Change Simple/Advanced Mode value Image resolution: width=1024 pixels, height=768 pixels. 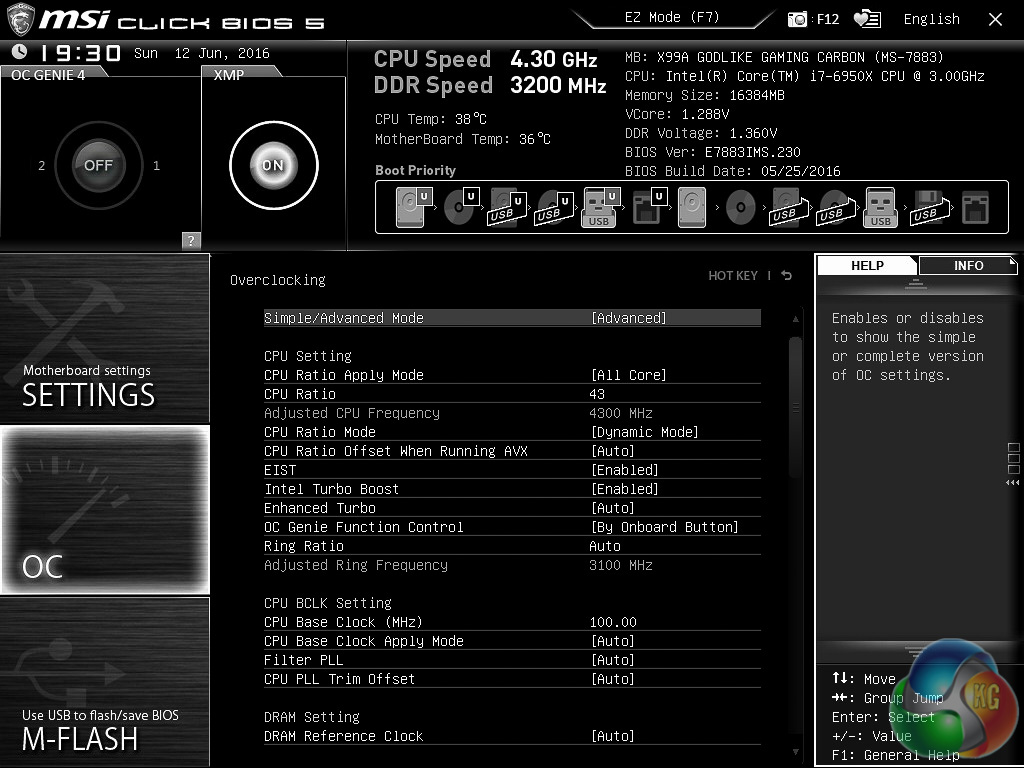(x=628, y=318)
